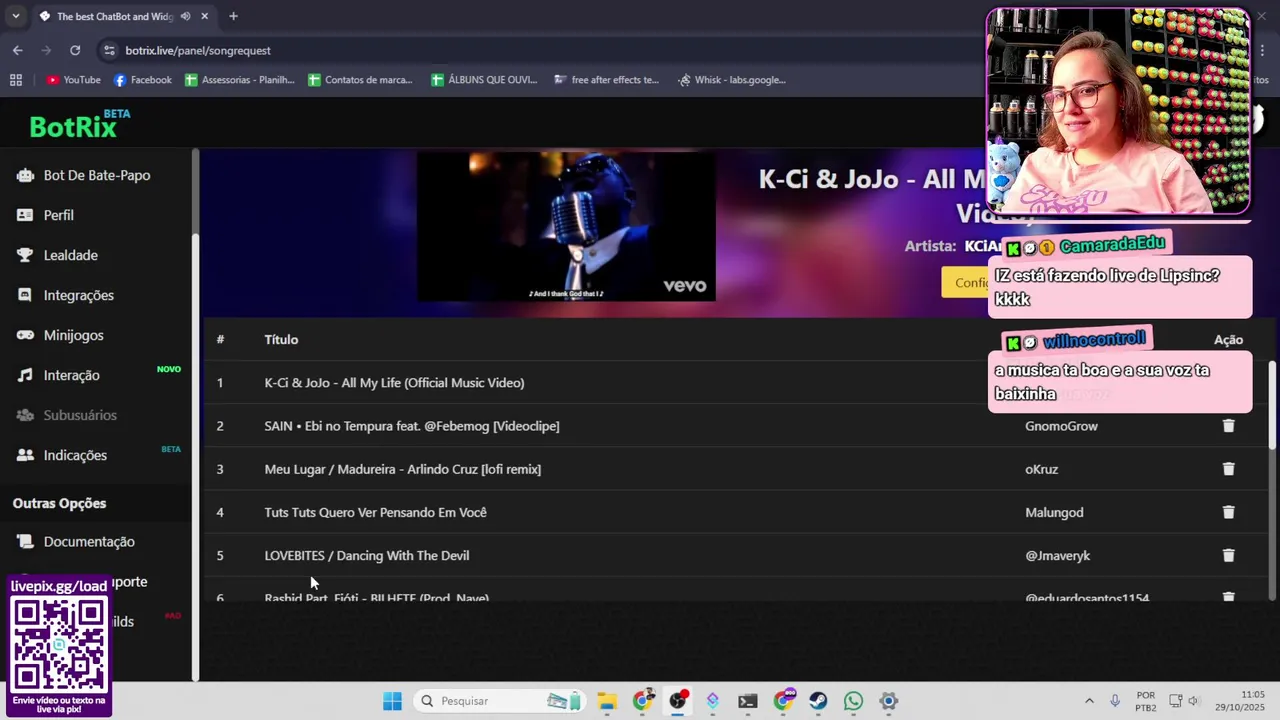
Task: Click the icon beside Integrações
Action: pyautogui.click(x=25, y=295)
